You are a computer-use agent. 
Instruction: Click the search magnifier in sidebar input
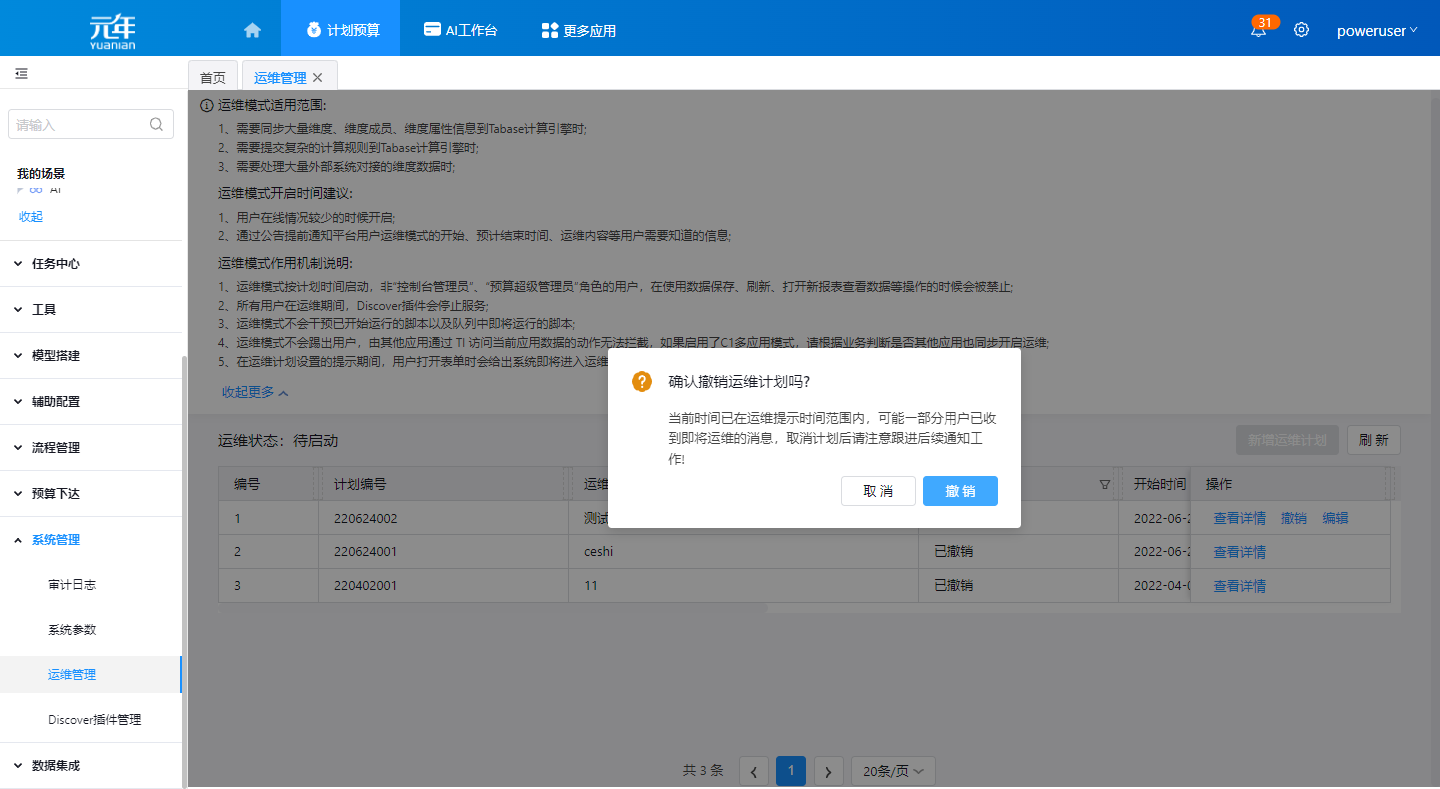[x=156, y=125]
